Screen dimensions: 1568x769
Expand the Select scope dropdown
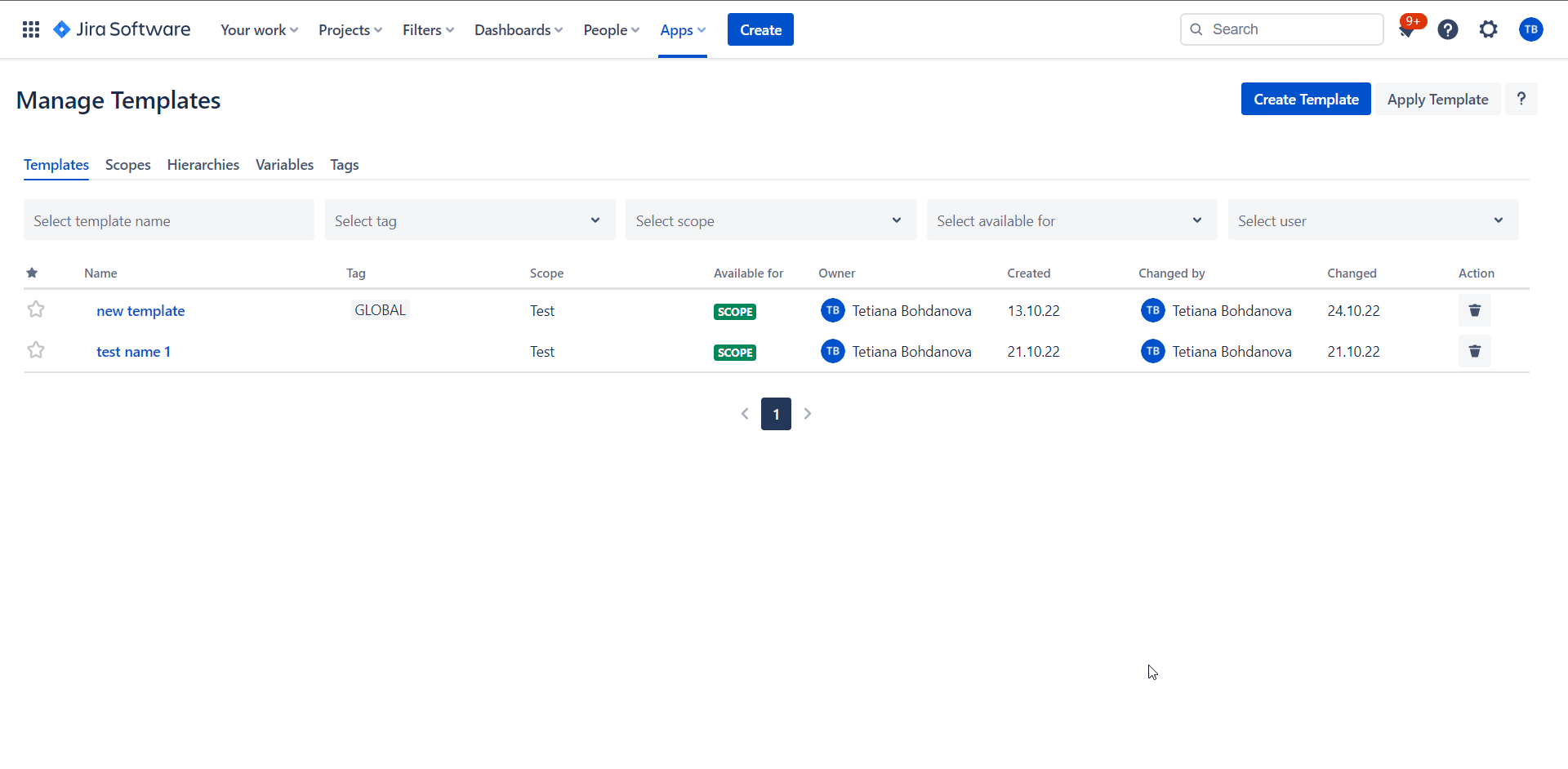[770, 220]
